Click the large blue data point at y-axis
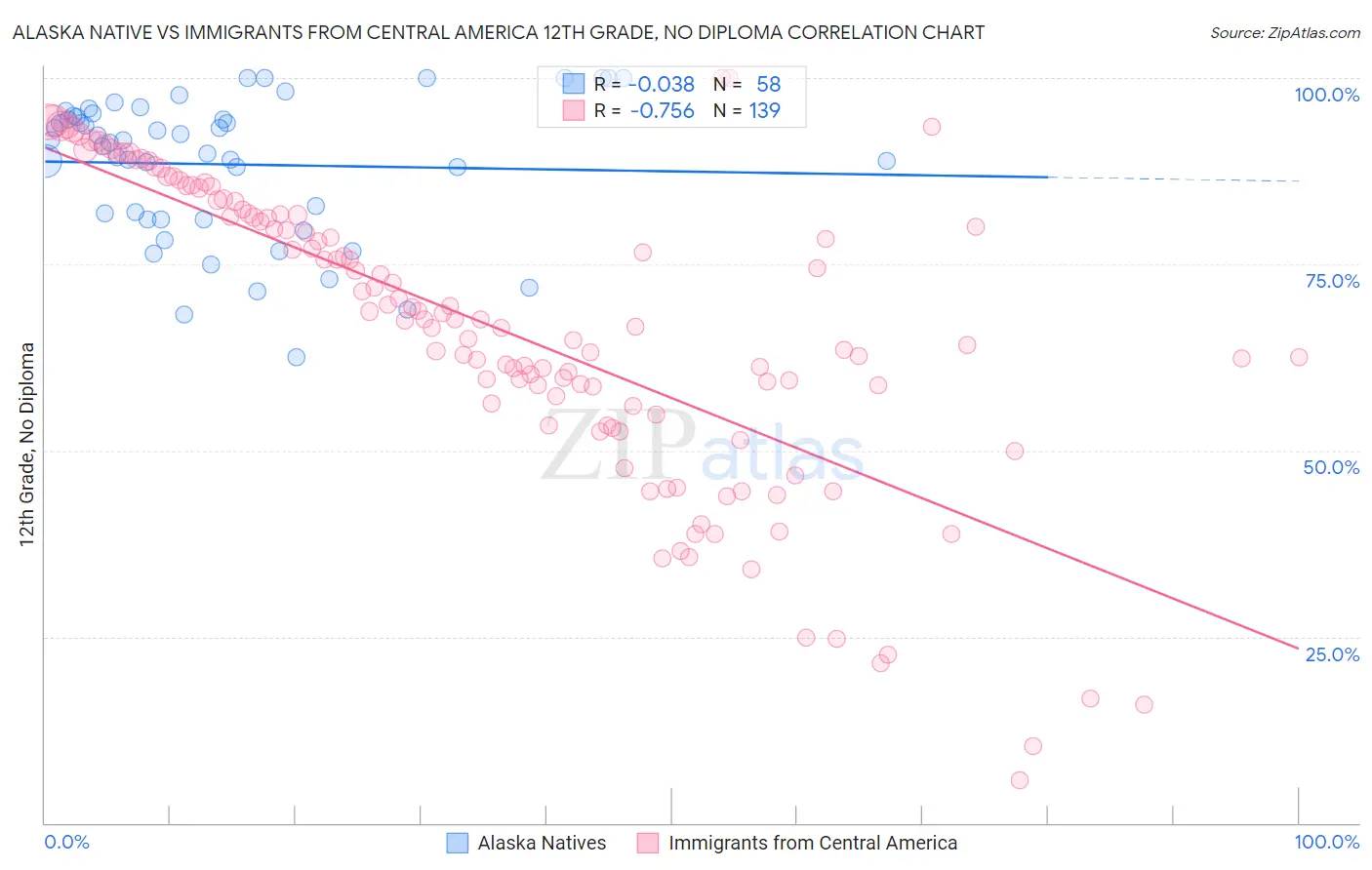 pos(44,160)
